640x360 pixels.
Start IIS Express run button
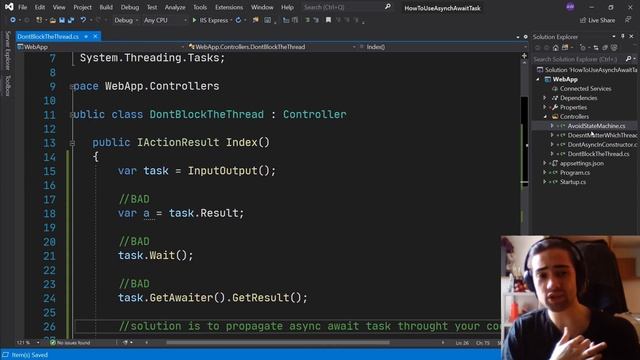[211, 20]
